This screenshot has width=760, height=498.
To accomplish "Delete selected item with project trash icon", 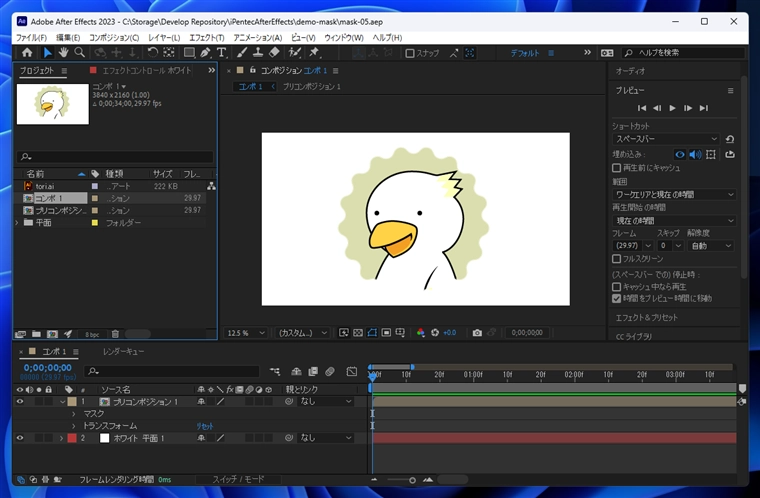I will point(115,334).
